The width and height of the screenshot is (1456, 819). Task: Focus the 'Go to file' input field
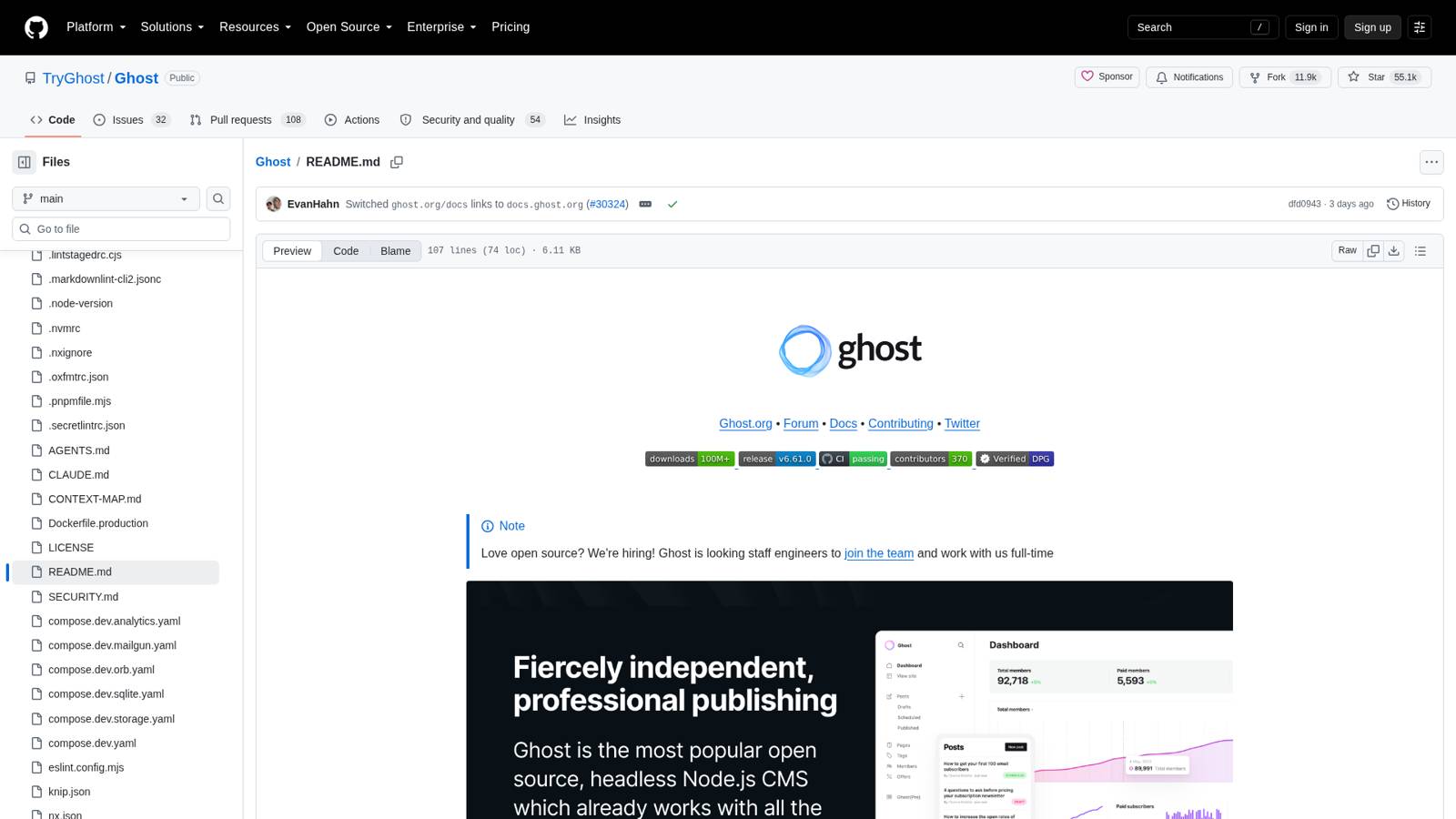pos(121,229)
